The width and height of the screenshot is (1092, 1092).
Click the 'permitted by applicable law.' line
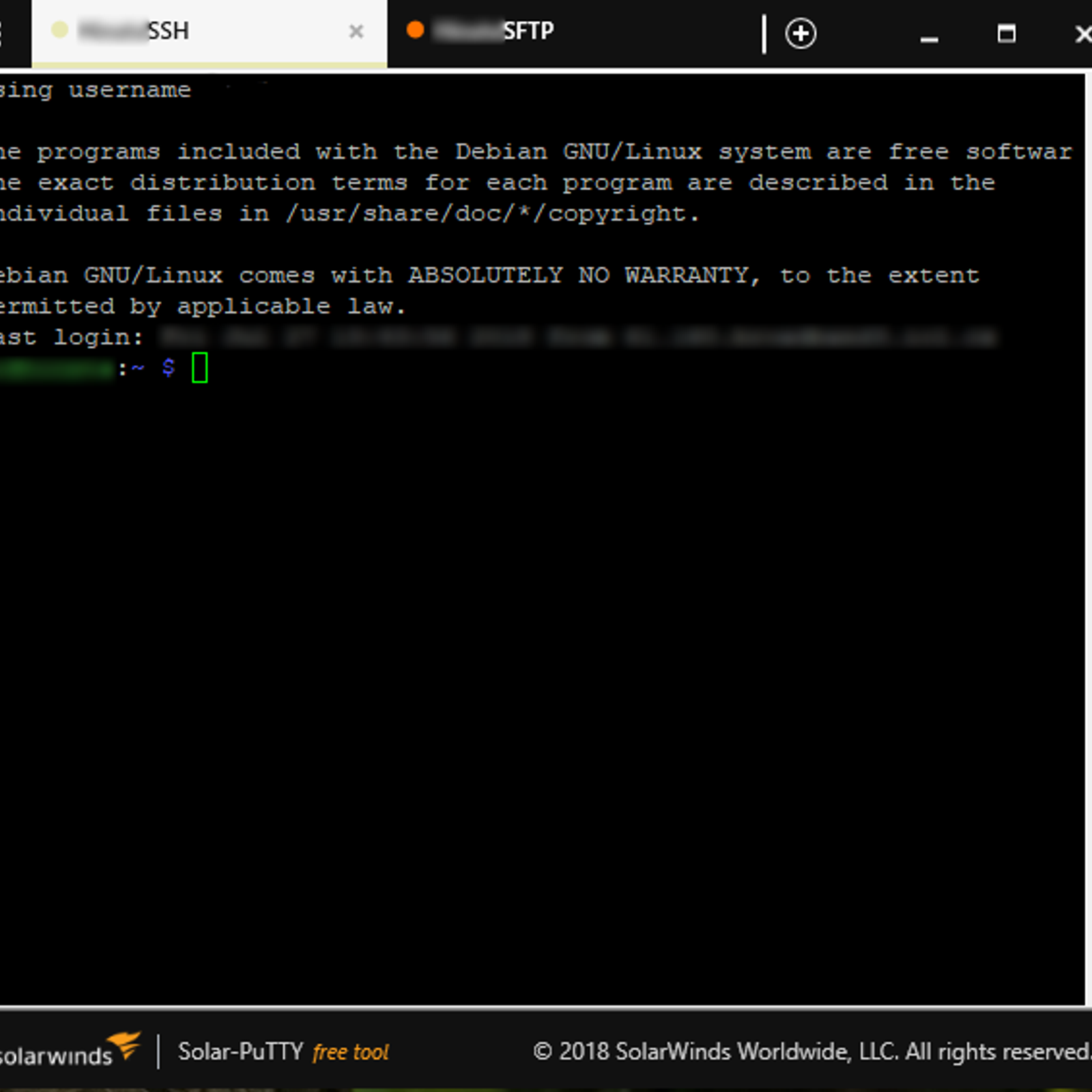pos(203,306)
